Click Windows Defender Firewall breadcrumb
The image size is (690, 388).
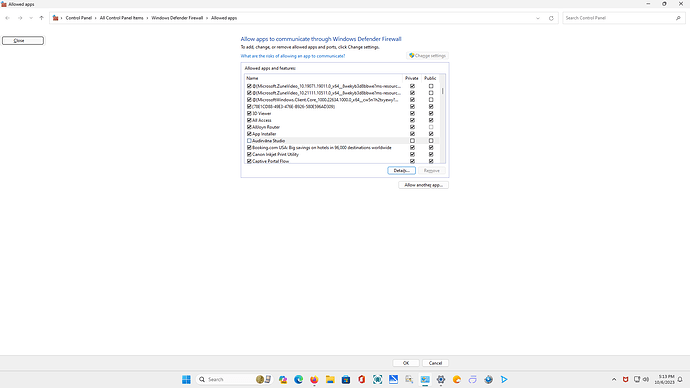(177, 18)
